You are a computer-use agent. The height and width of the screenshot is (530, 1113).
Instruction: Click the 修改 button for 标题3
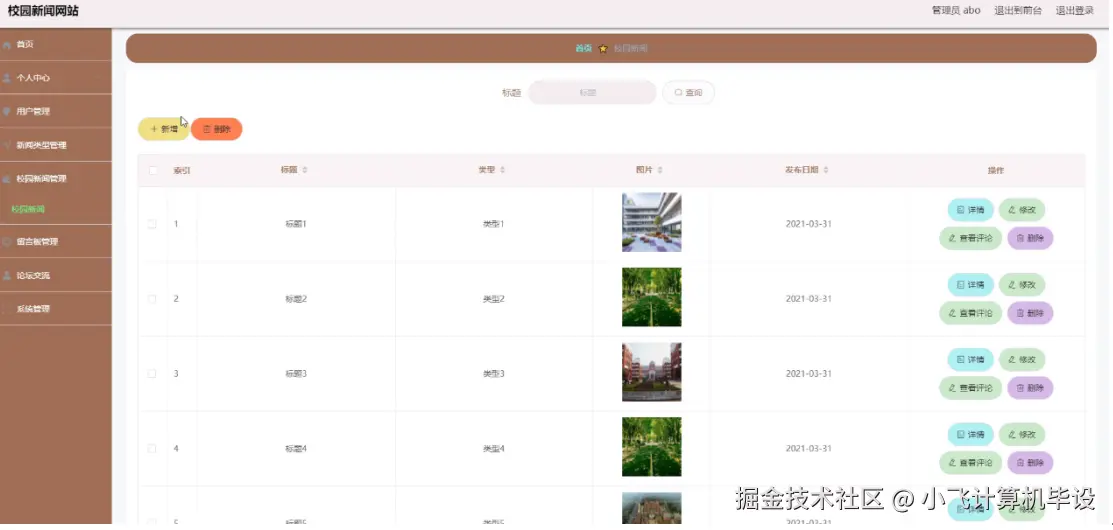pyautogui.click(x=1021, y=360)
